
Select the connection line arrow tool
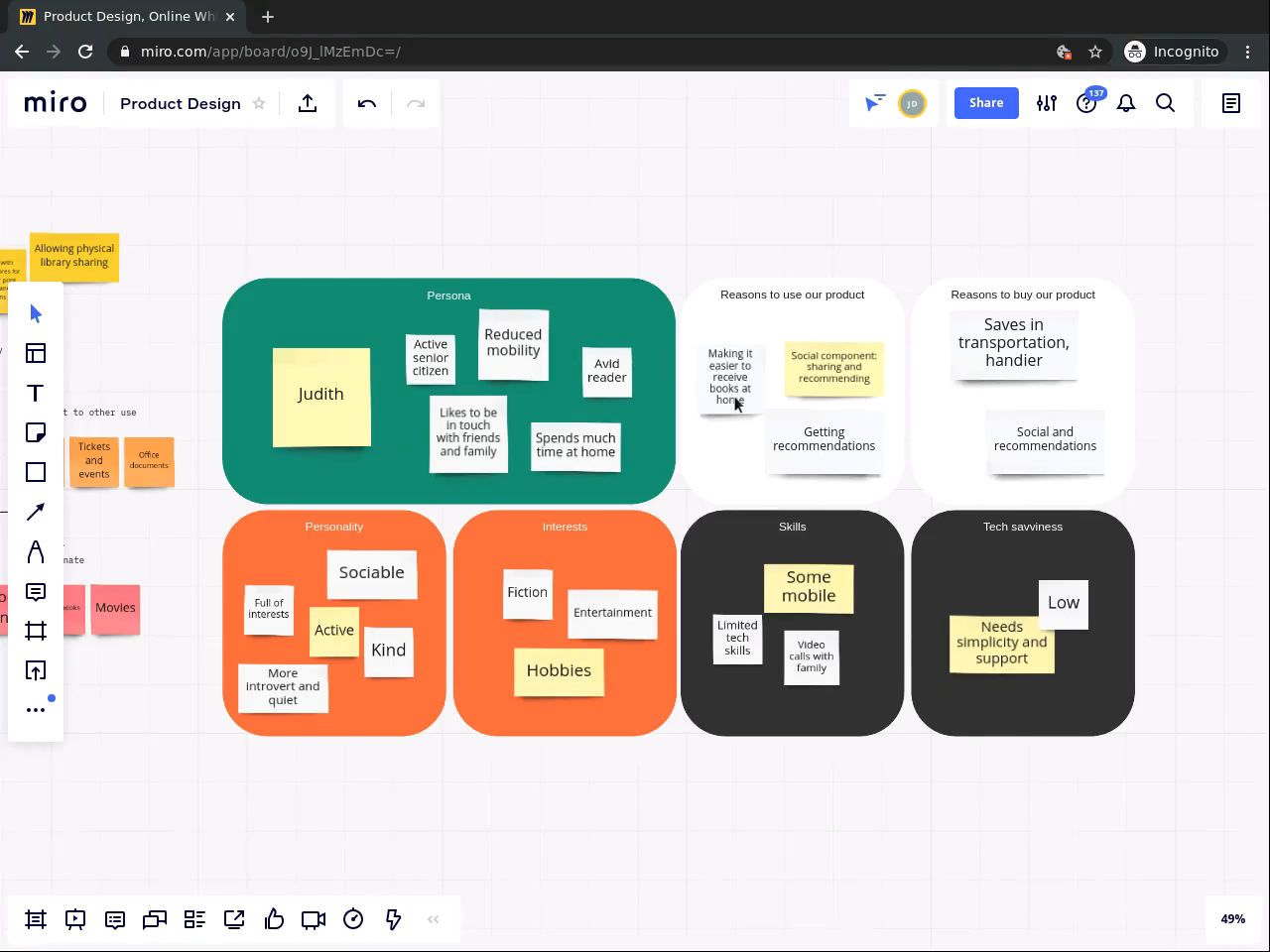pyautogui.click(x=36, y=512)
